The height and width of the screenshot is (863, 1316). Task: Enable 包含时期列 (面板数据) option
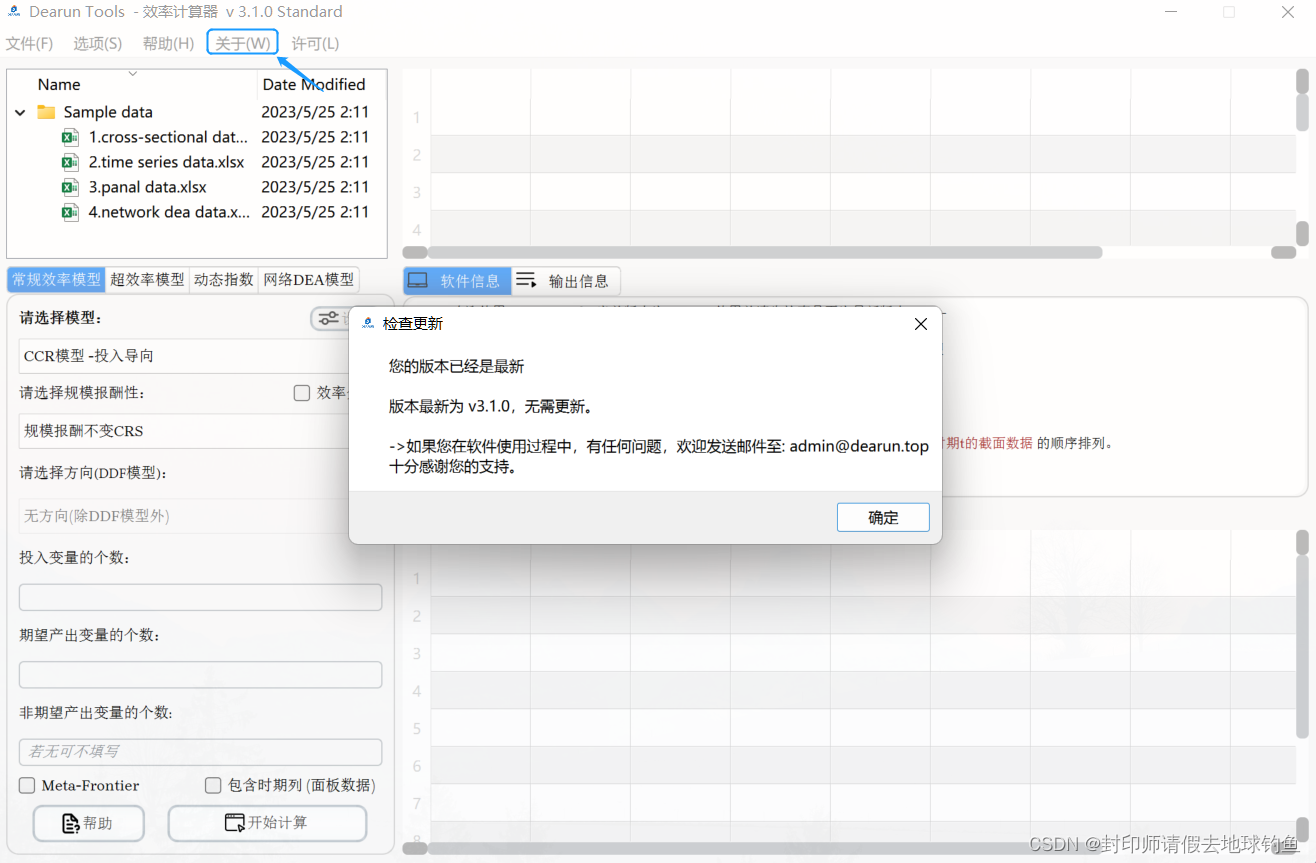coord(213,785)
